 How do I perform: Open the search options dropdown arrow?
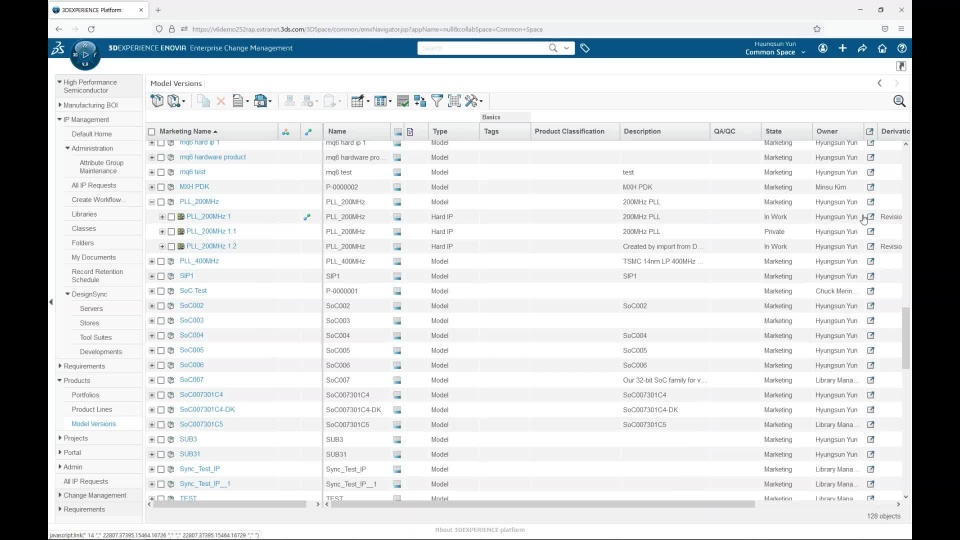[x=567, y=48]
